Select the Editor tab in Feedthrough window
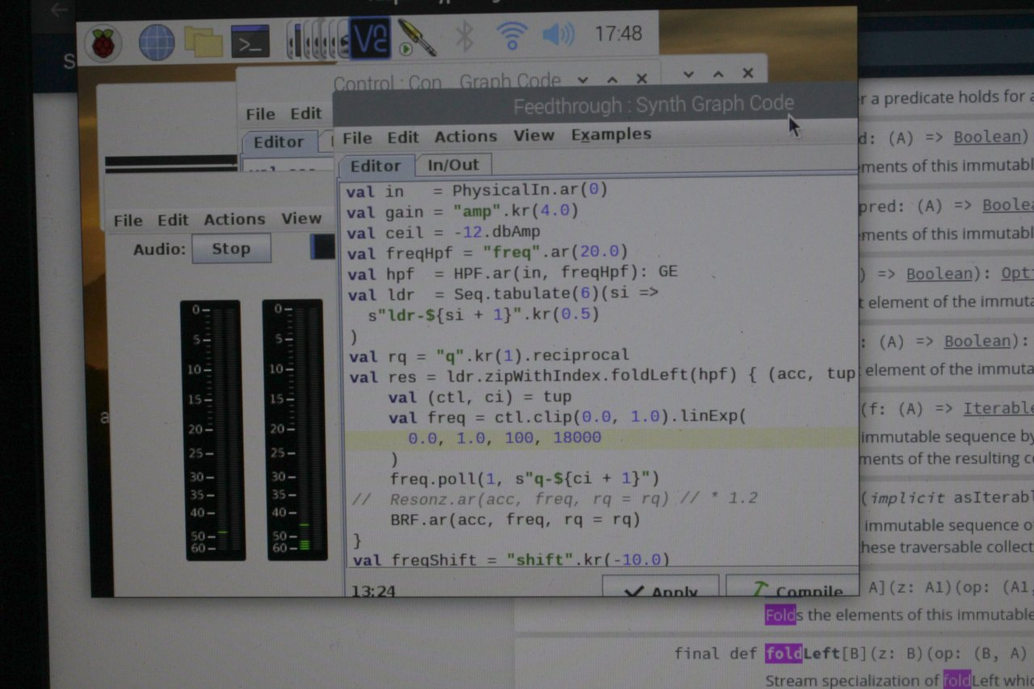 point(375,166)
